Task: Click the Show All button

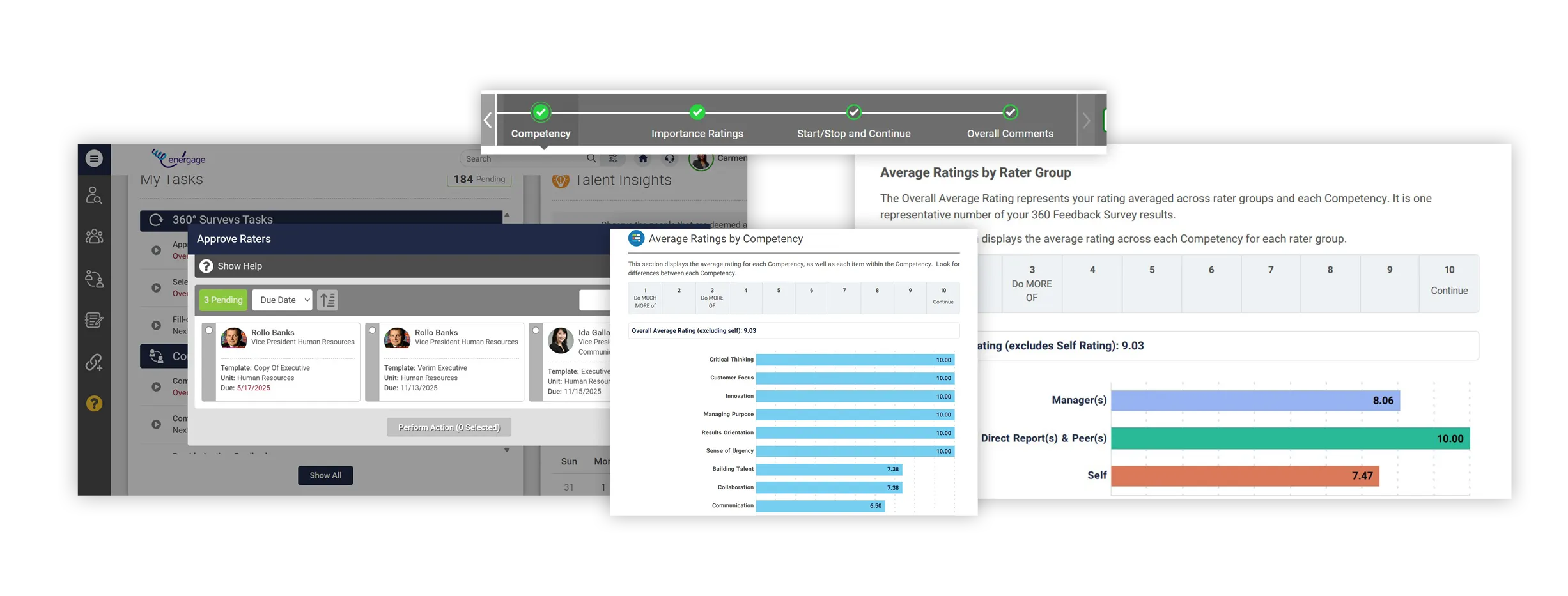Action: [325, 475]
